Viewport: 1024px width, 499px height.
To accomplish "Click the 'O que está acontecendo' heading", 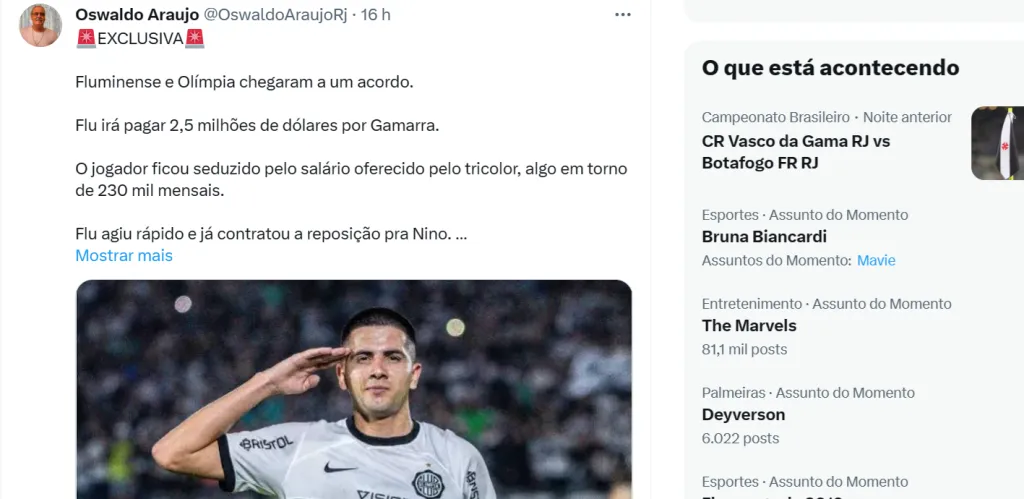I will [x=830, y=68].
